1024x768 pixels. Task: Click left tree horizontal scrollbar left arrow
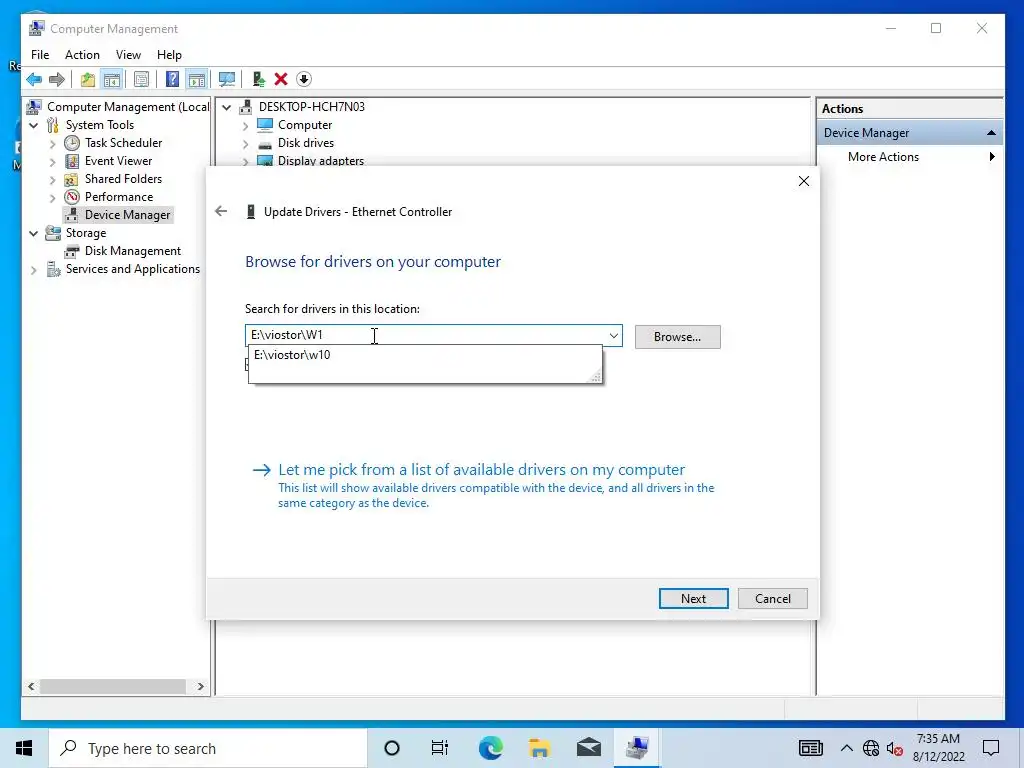(31, 686)
